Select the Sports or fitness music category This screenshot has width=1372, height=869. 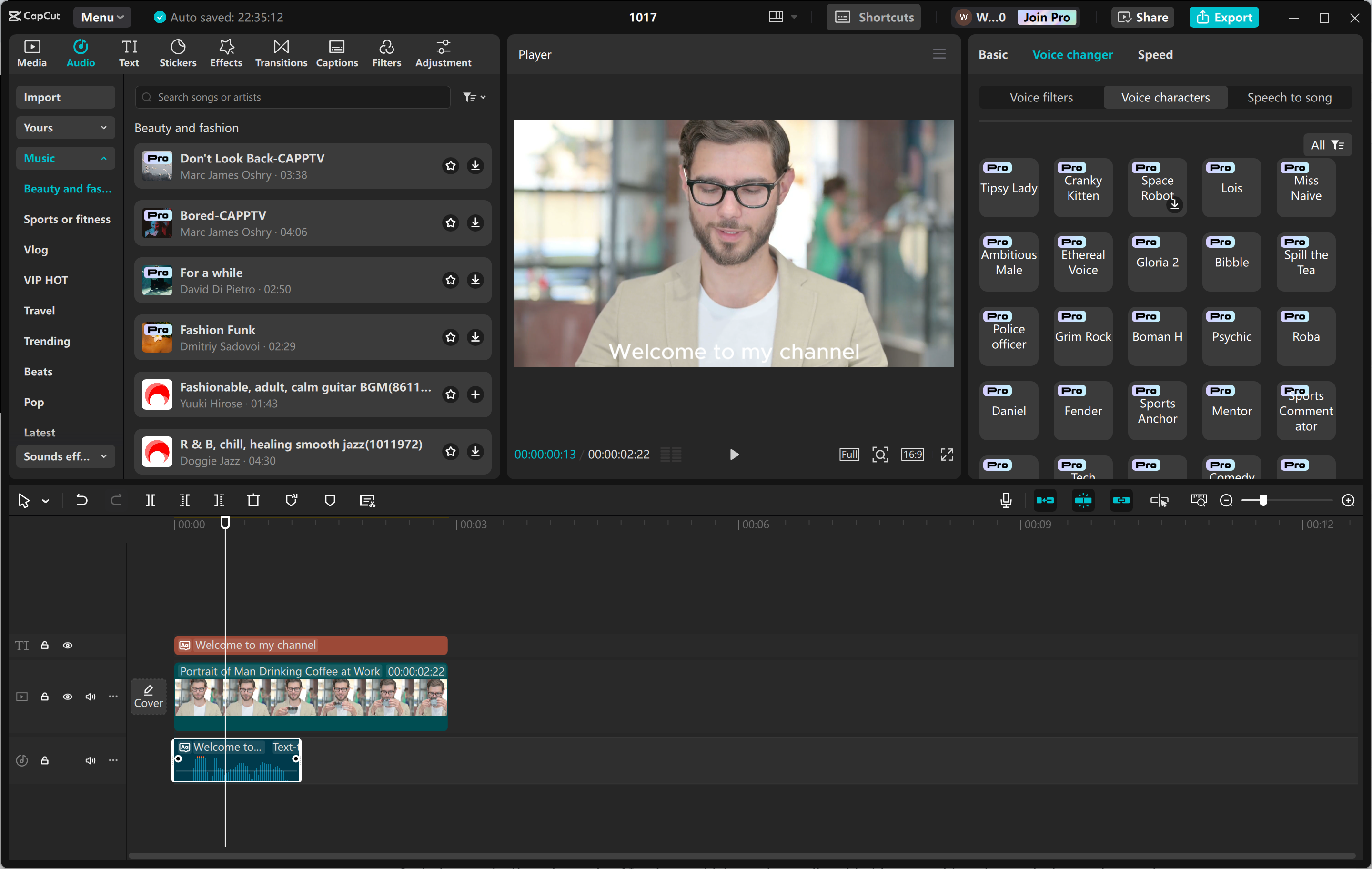click(67, 219)
